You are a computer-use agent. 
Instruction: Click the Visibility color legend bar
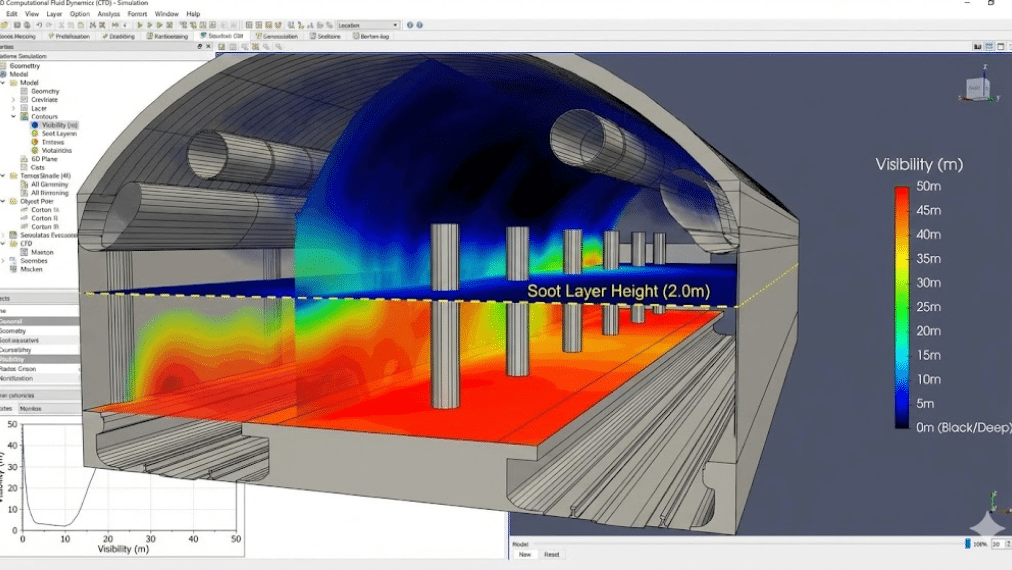pos(902,307)
